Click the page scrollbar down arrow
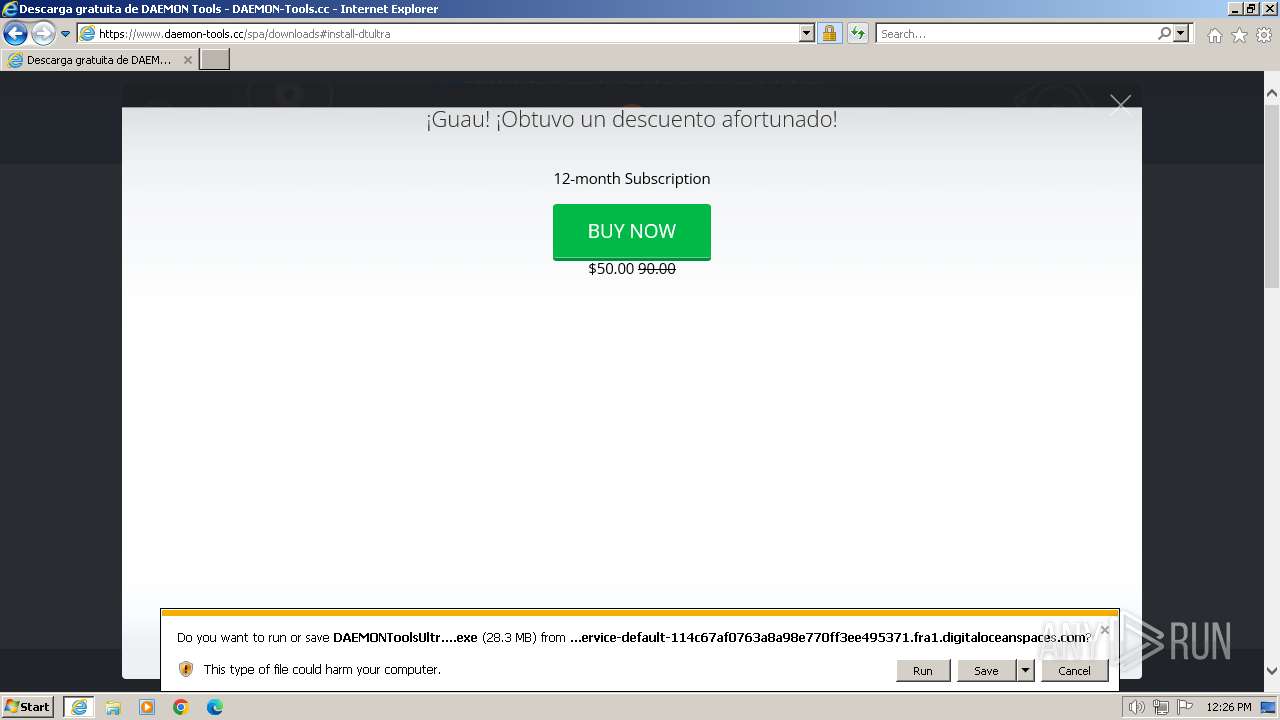Viewport: 1280px width, 720px height. pyautogui.click(x=1272, y=671)
